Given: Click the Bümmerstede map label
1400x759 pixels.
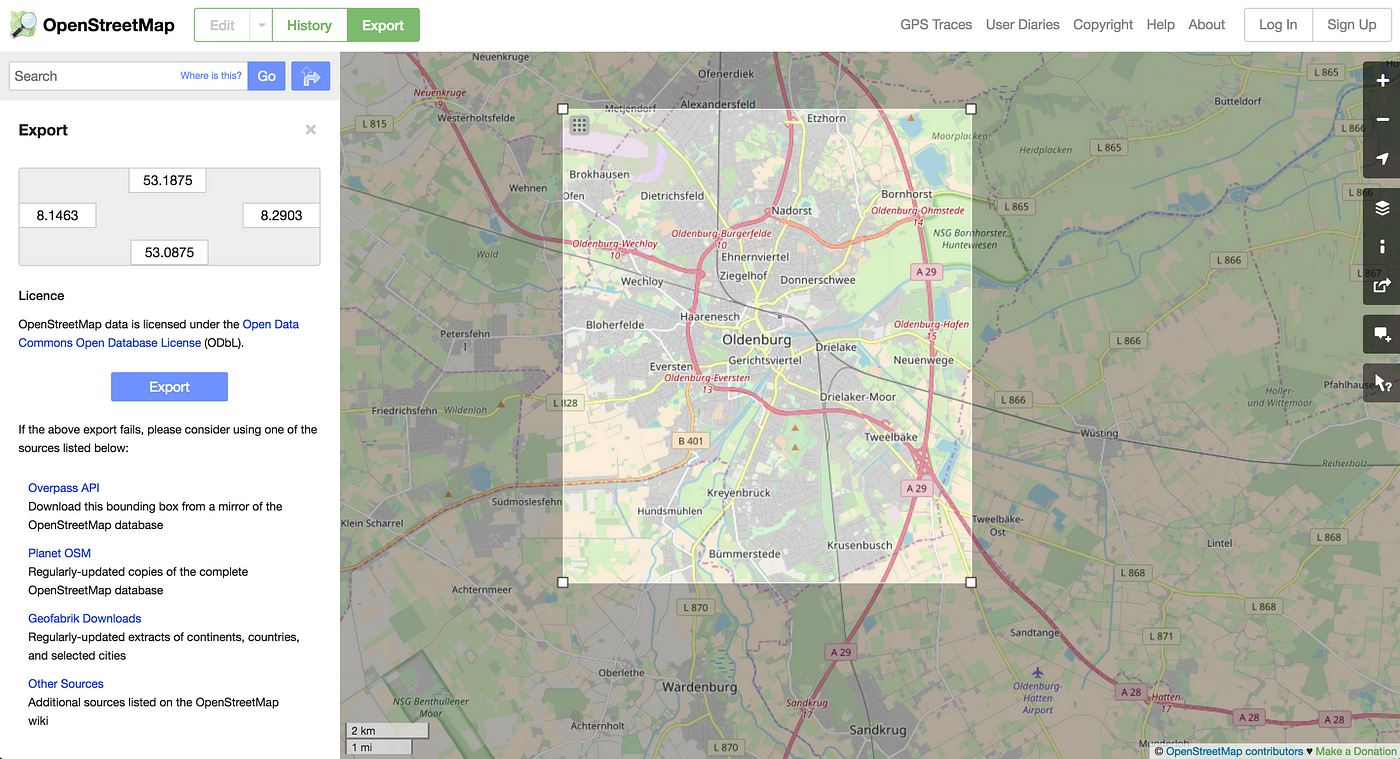Looking at the screenshot, I should [x=744, y=554].
